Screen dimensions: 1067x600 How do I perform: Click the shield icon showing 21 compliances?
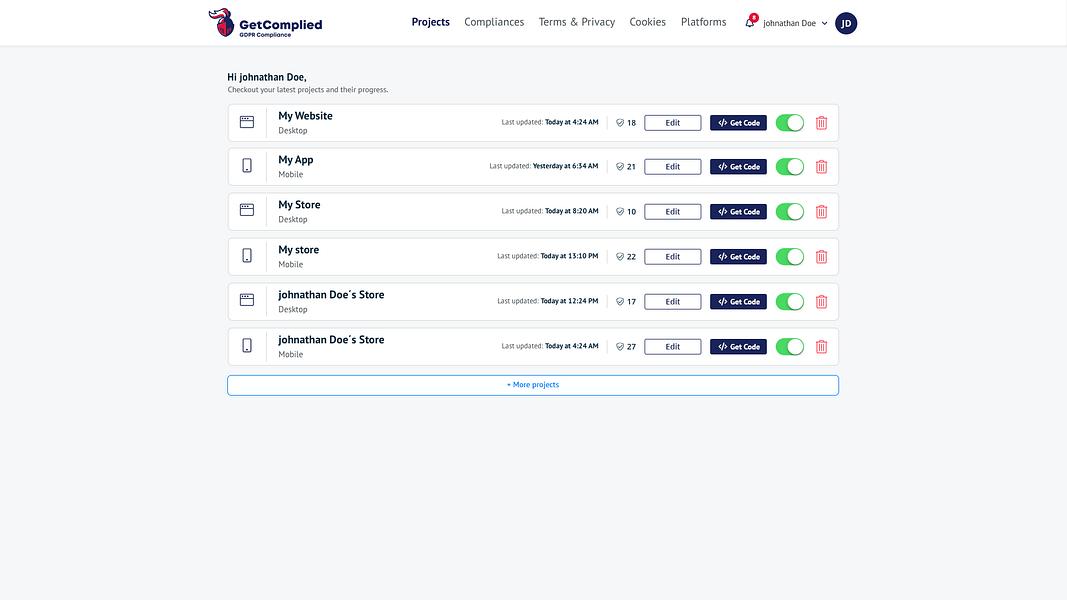coord(620,167)
